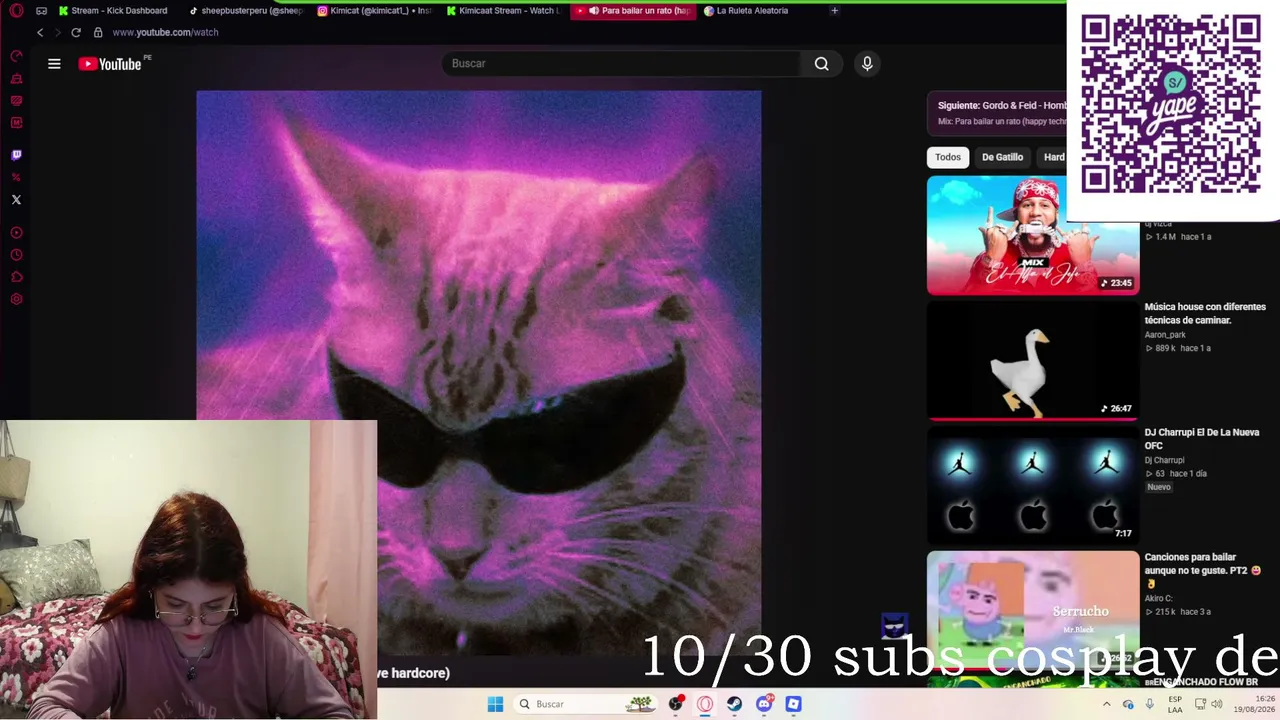1280x720 pixels.
Task: Switch to Kimicaat Stream Kick tab
Action: coord(503,11)
